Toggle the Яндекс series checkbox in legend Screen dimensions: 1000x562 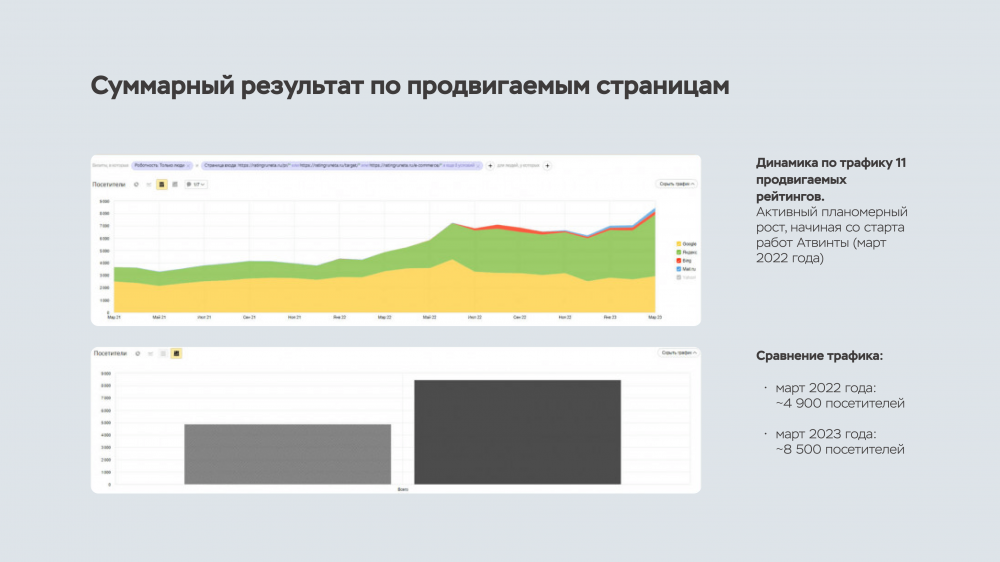(x=679, y=252)
